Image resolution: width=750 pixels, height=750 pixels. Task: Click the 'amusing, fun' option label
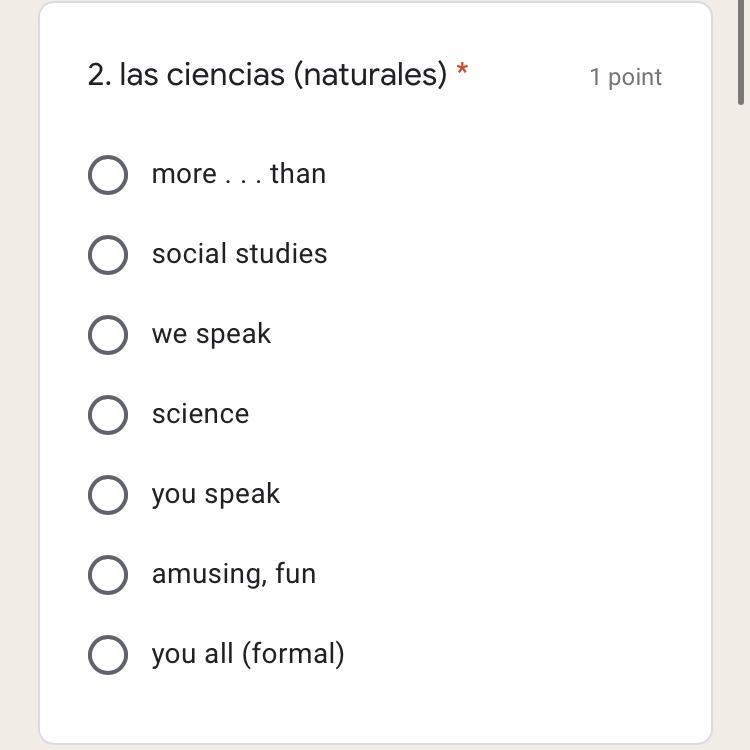(x=233, y=574)
